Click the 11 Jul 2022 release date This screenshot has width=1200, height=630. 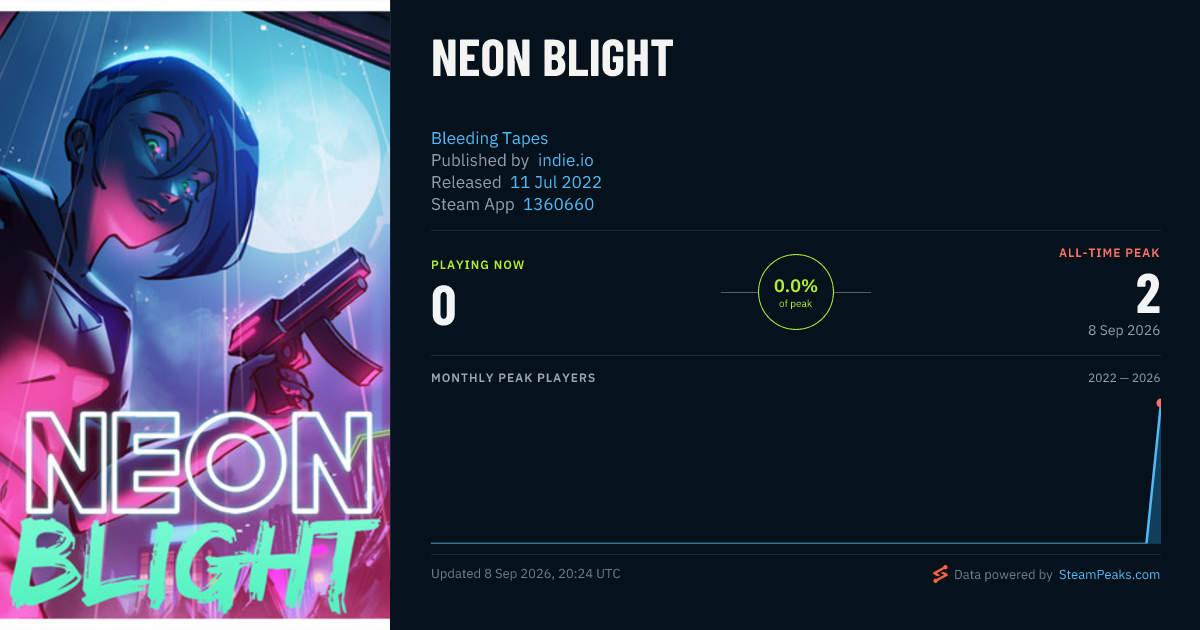tap(556, 182)
